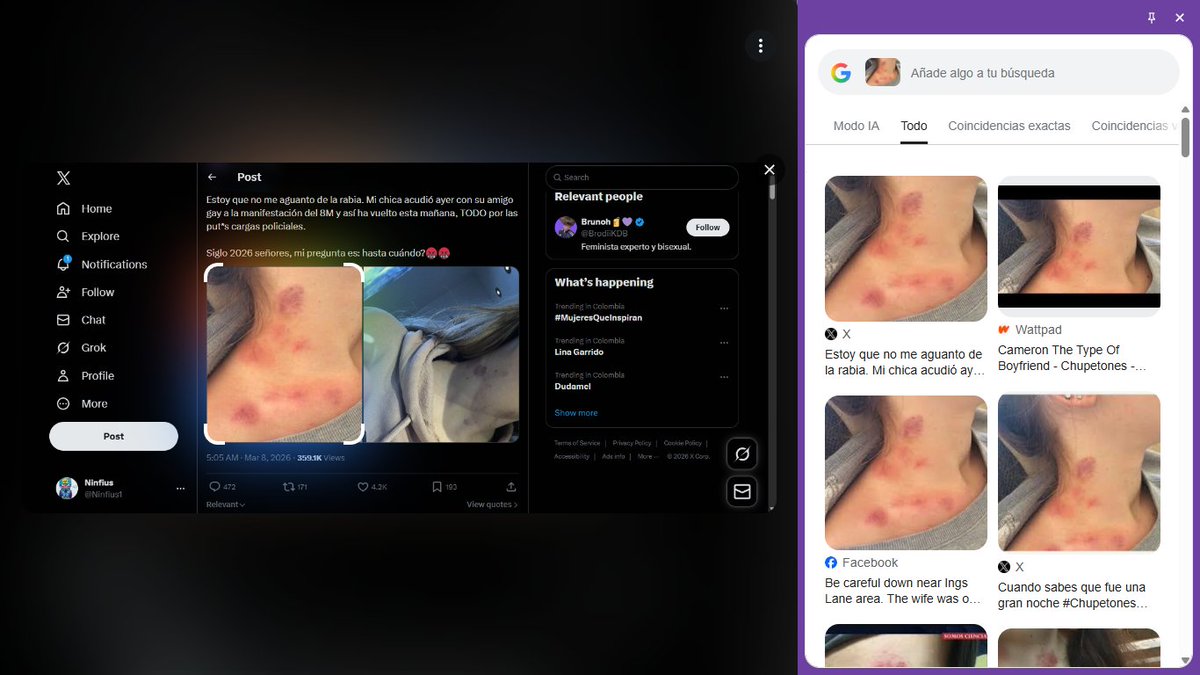Click the image thumbnail in search box
Image resolution: width=1200 pixels, height=675 pixels.
(x=882, y=72)
